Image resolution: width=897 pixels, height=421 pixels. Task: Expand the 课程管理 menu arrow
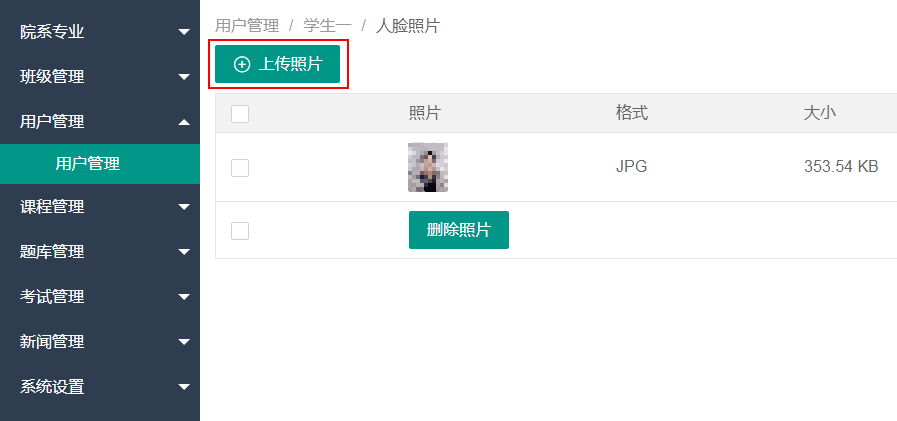point(184,207)
